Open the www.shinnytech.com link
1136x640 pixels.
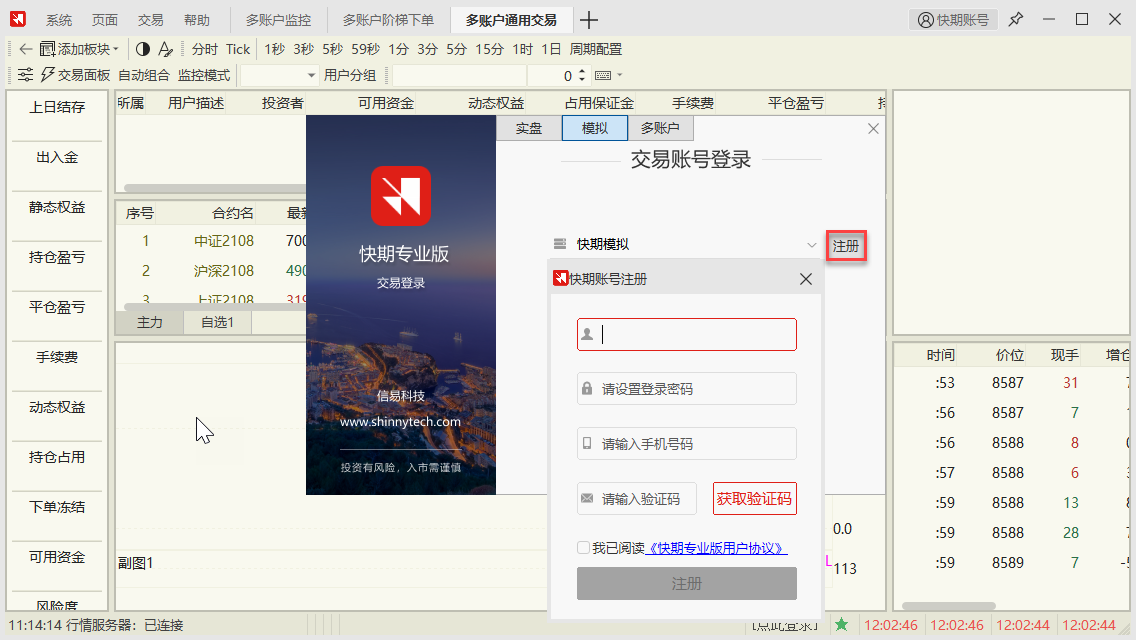point(401,422)
